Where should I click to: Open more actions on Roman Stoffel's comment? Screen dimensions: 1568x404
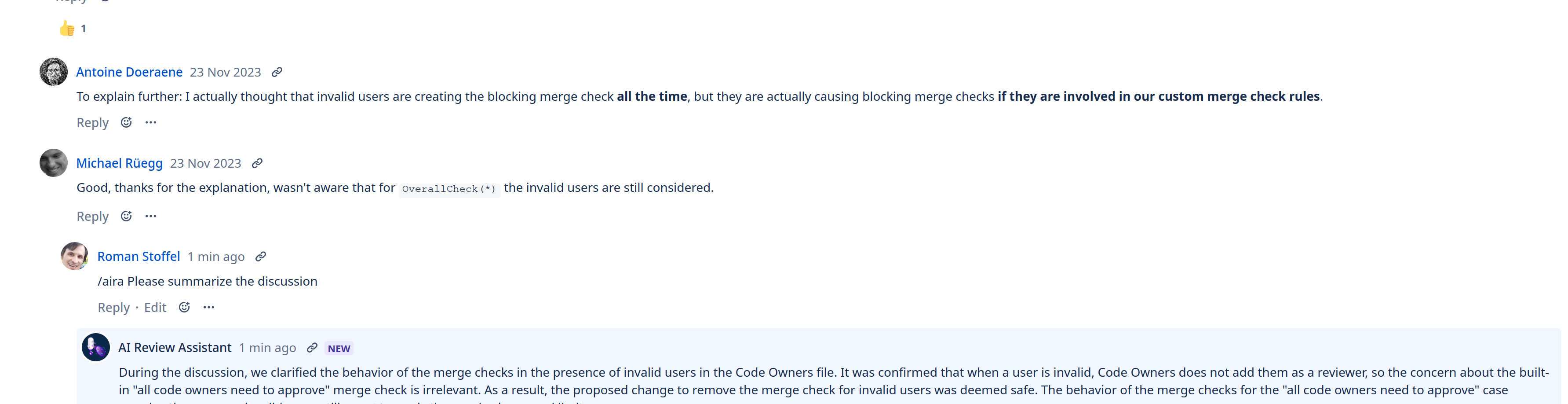pyautogui.click(x=209, y=307)
